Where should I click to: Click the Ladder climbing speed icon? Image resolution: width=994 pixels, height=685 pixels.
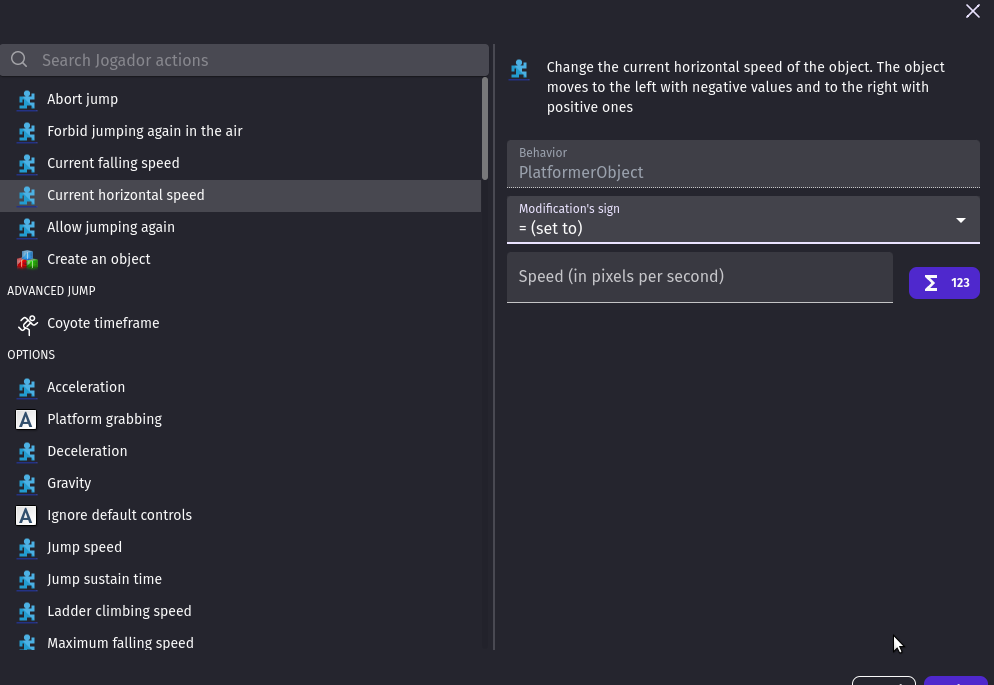click(27, 612)
